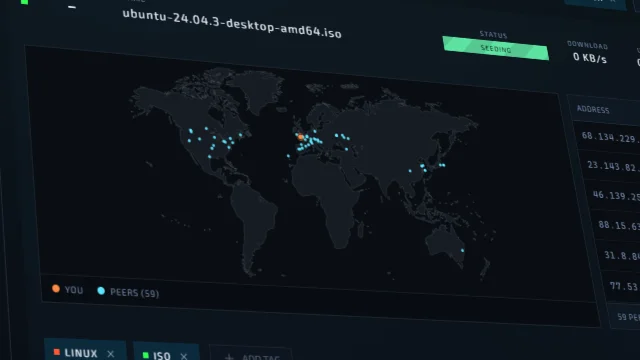Click the DOWNLOAD label
640x360 pixels.
tap(587, 45)
